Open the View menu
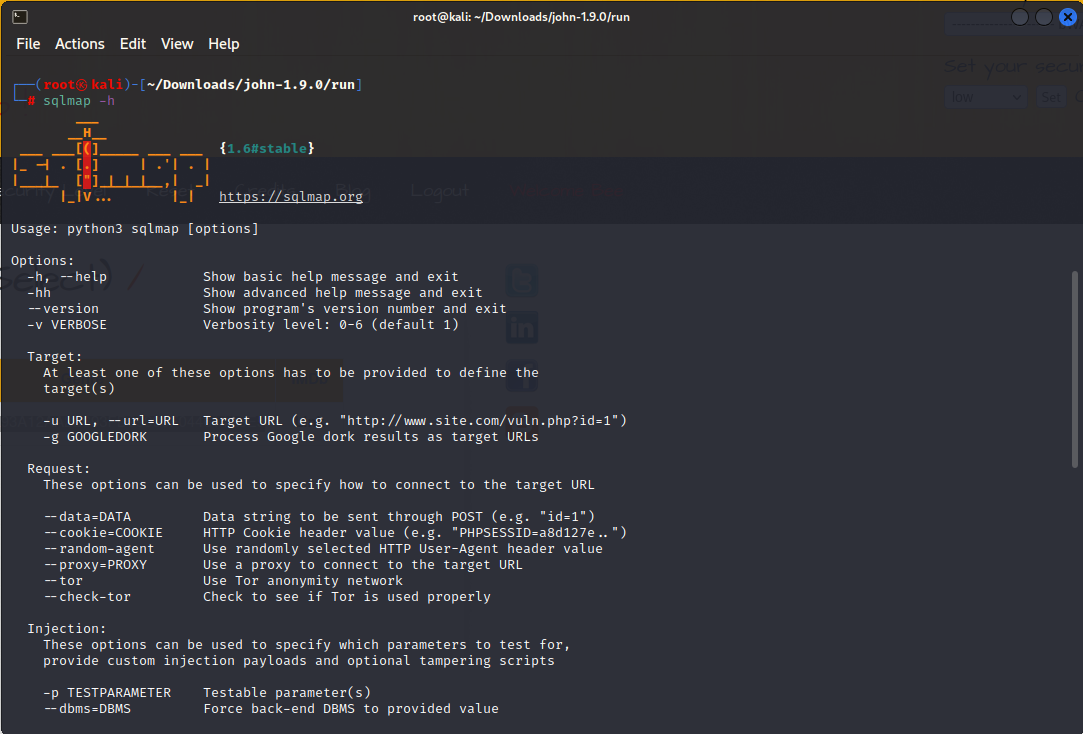1083x734 pixels. pos(177,44)
